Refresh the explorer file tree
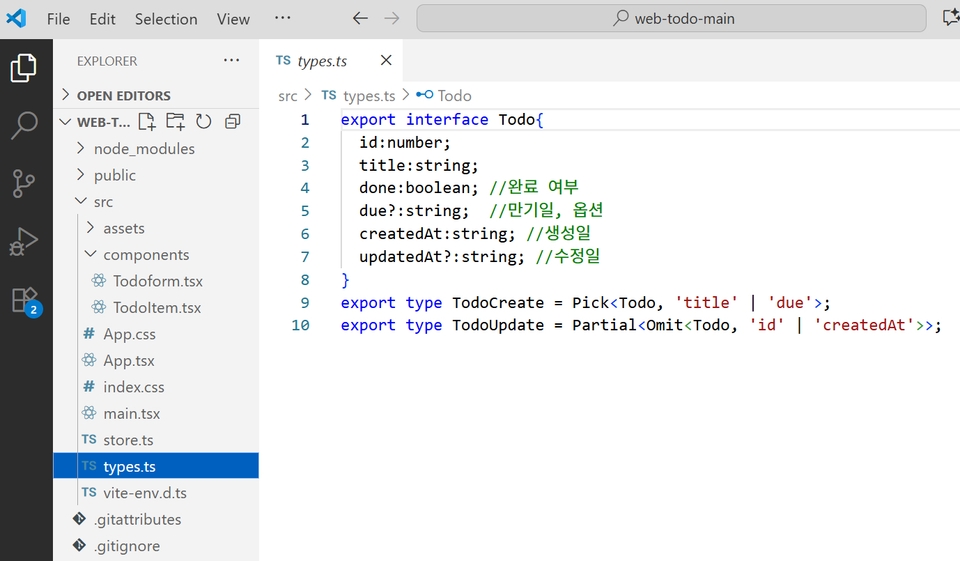This screenshot has height=561, width=960. [x=204, y=122]
